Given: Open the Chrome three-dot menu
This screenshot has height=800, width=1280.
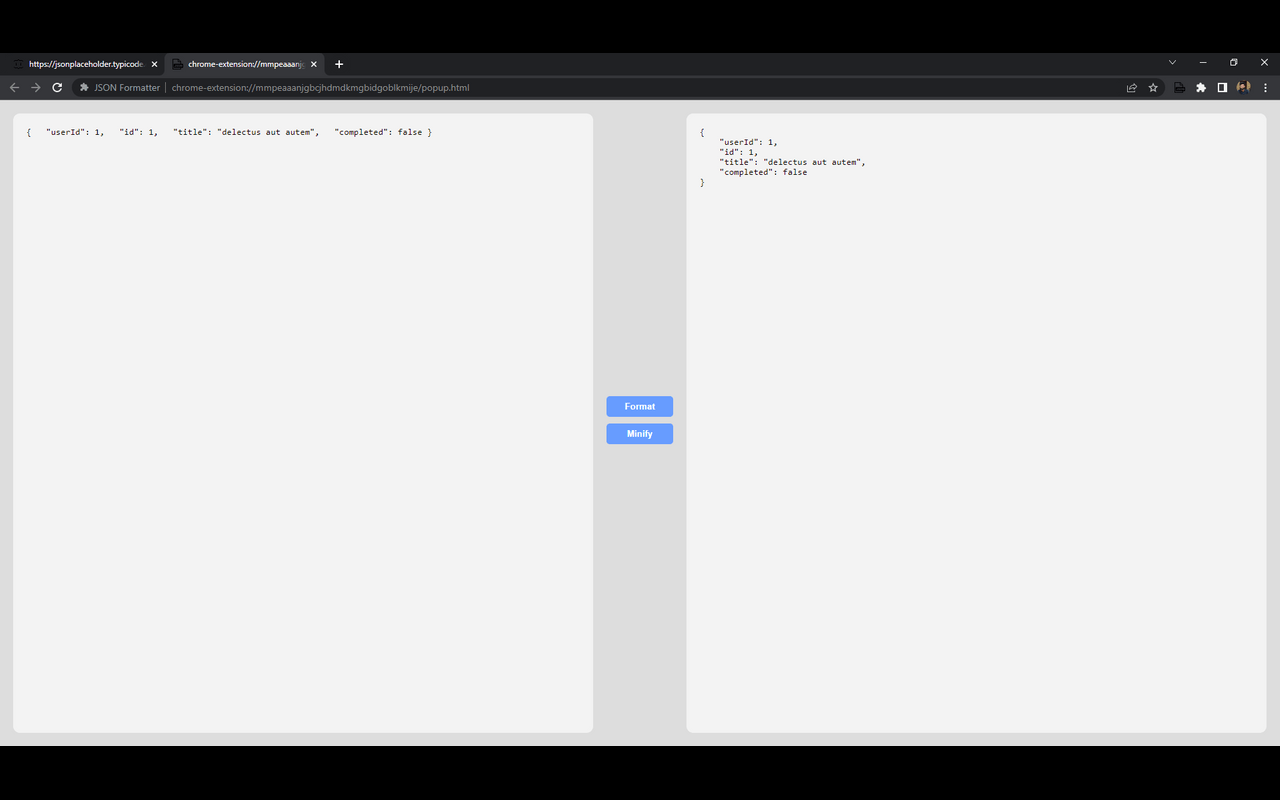Looking at the screenshot, I should coord(1265,88).
